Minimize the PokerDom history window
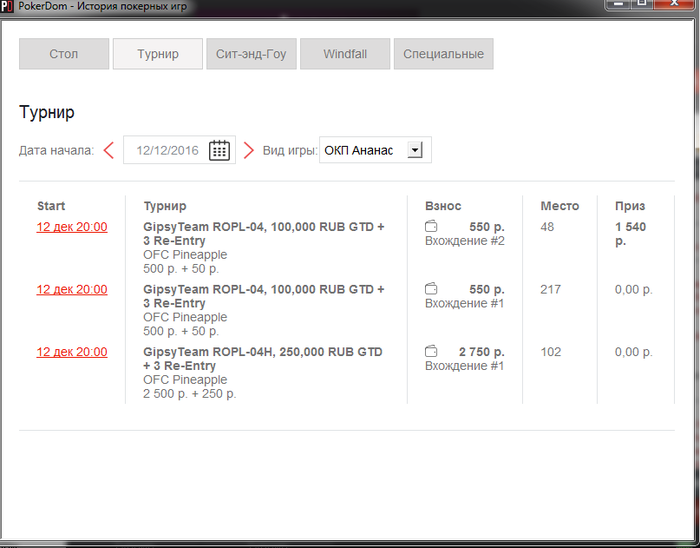This screenshot has height=548, width=700. (618, 4)
